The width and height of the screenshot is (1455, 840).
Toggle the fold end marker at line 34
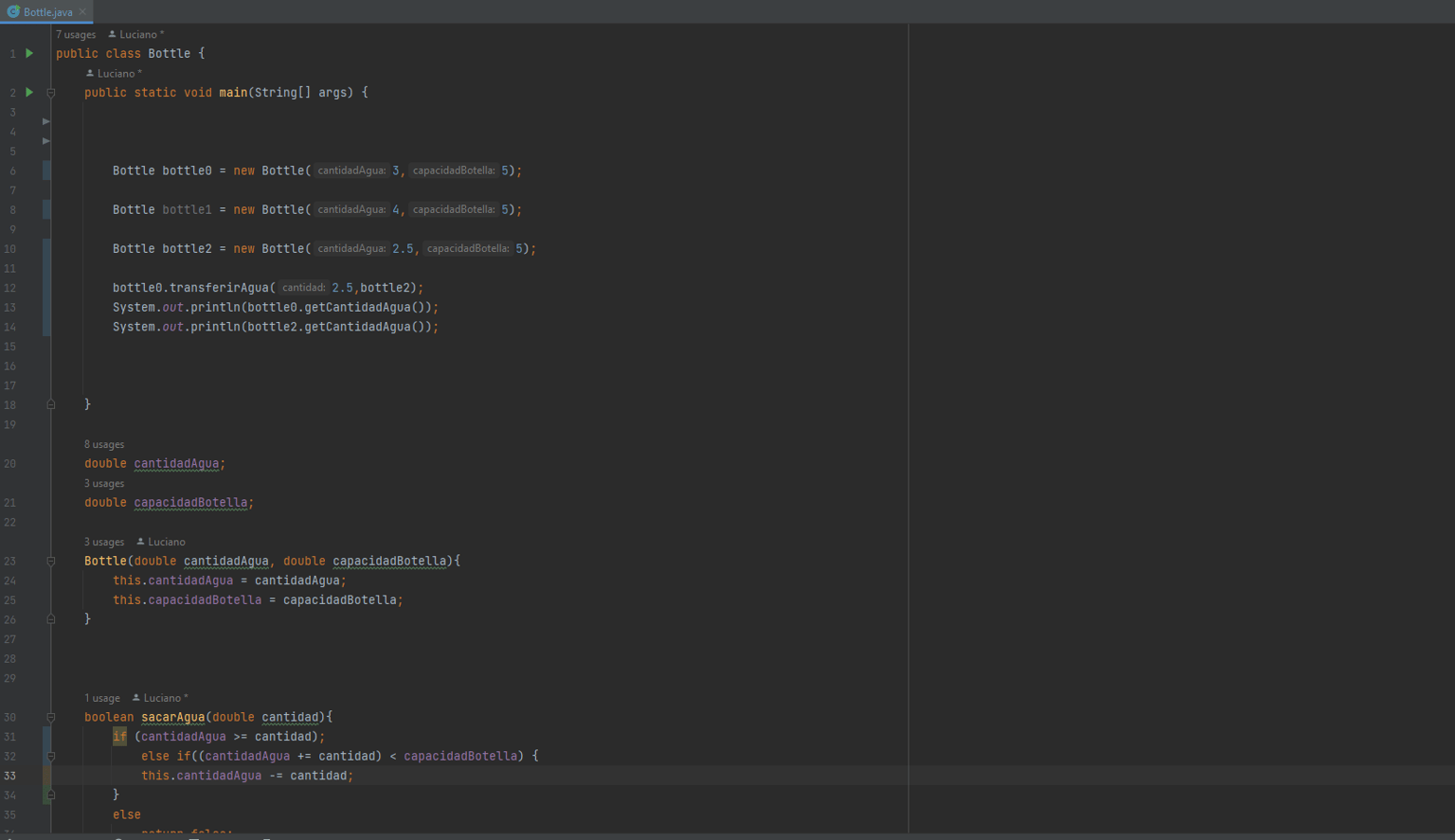(51, 795)
